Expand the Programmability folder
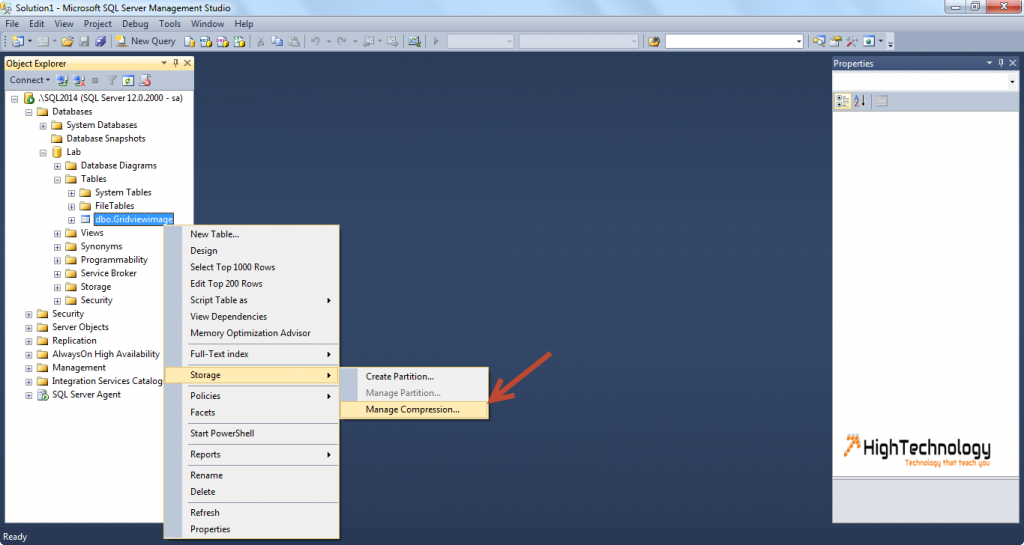The image size is (1024, 545). pyautogui.click(x=57, y=260)
